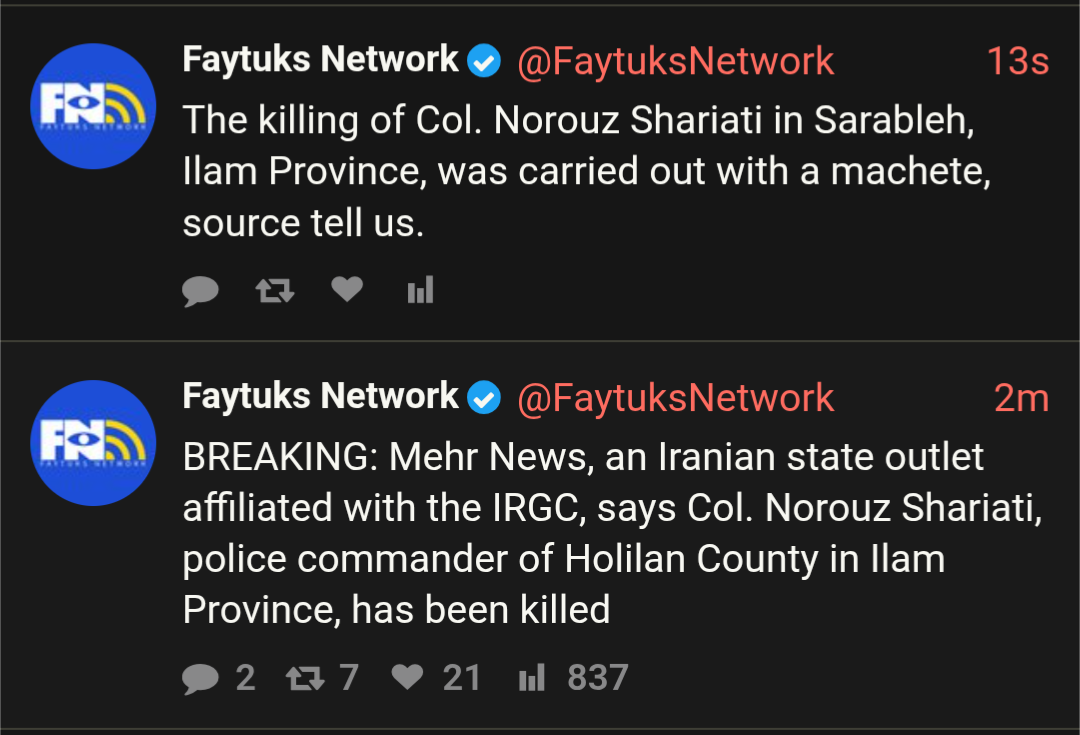Click the 2m timestamp
The height and width of the screenshot is (735, 1080).
tap(1021, 398)
